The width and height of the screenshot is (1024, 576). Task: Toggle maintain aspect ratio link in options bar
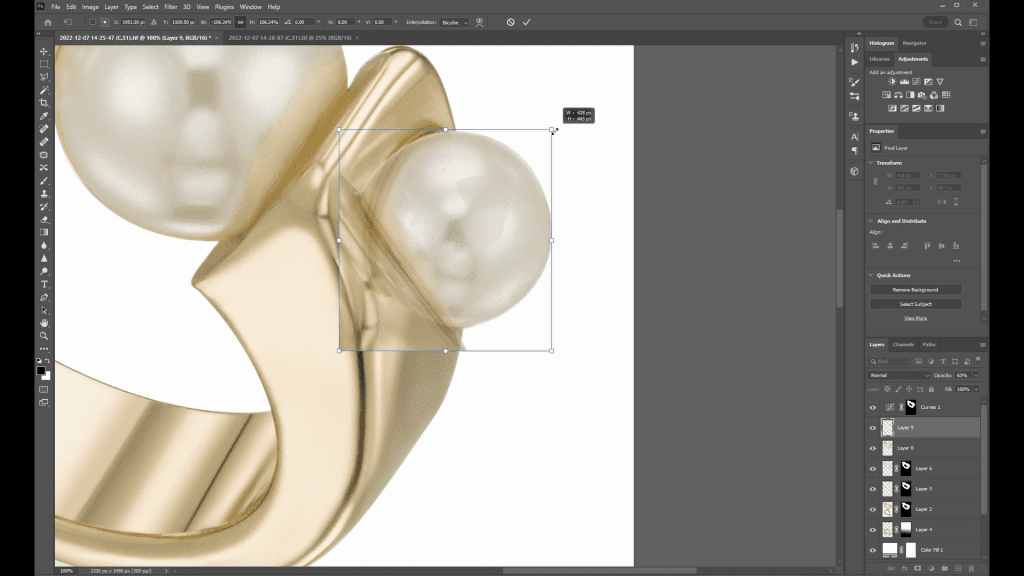(x=240, y=22)
